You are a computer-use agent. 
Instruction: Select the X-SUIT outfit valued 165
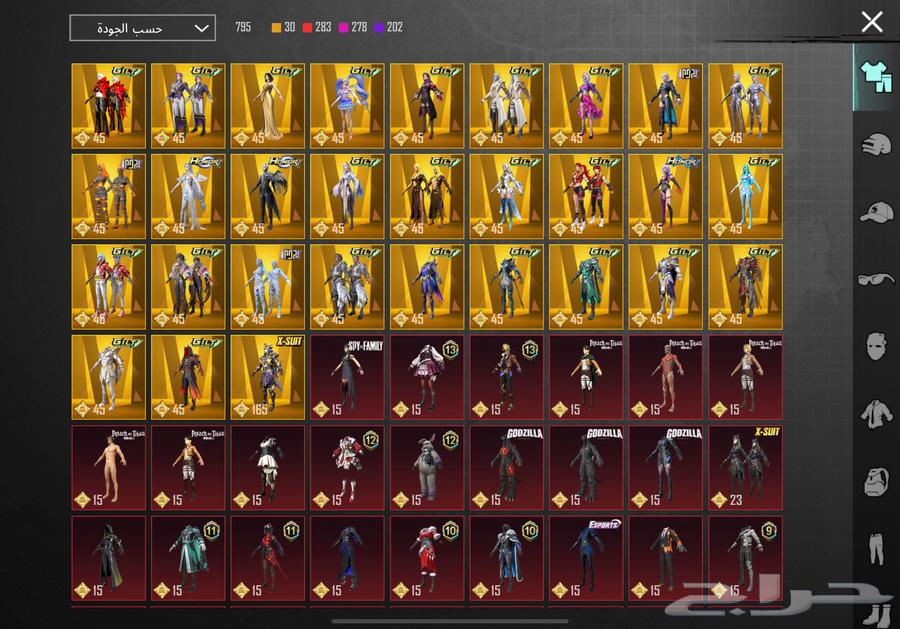pyautogui.click(x=268, y=378)
